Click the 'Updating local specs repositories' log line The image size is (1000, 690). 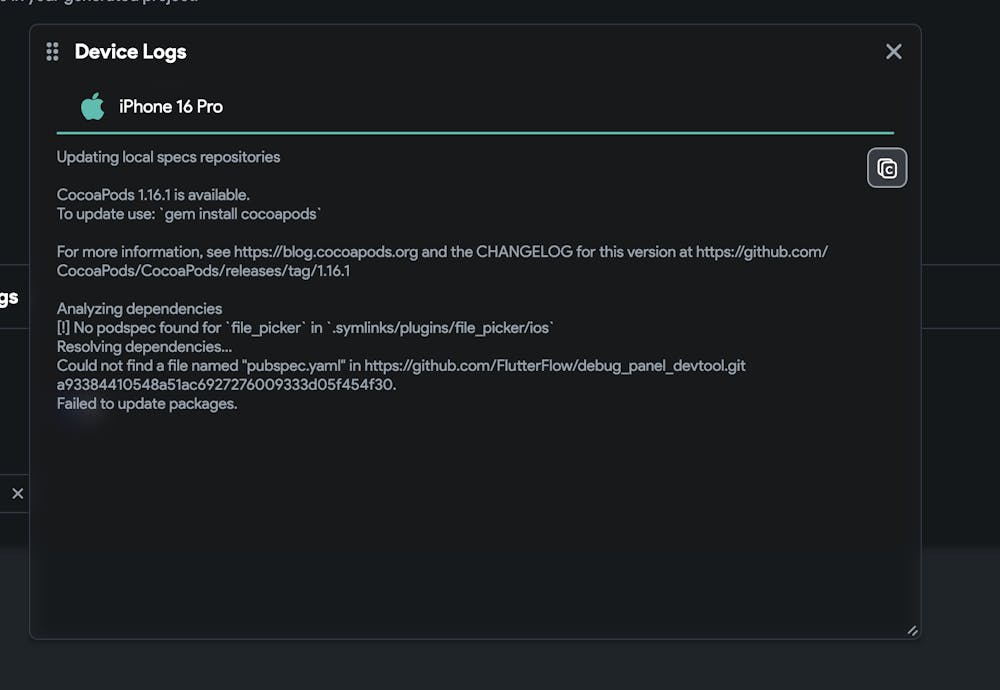click(168, 157)
